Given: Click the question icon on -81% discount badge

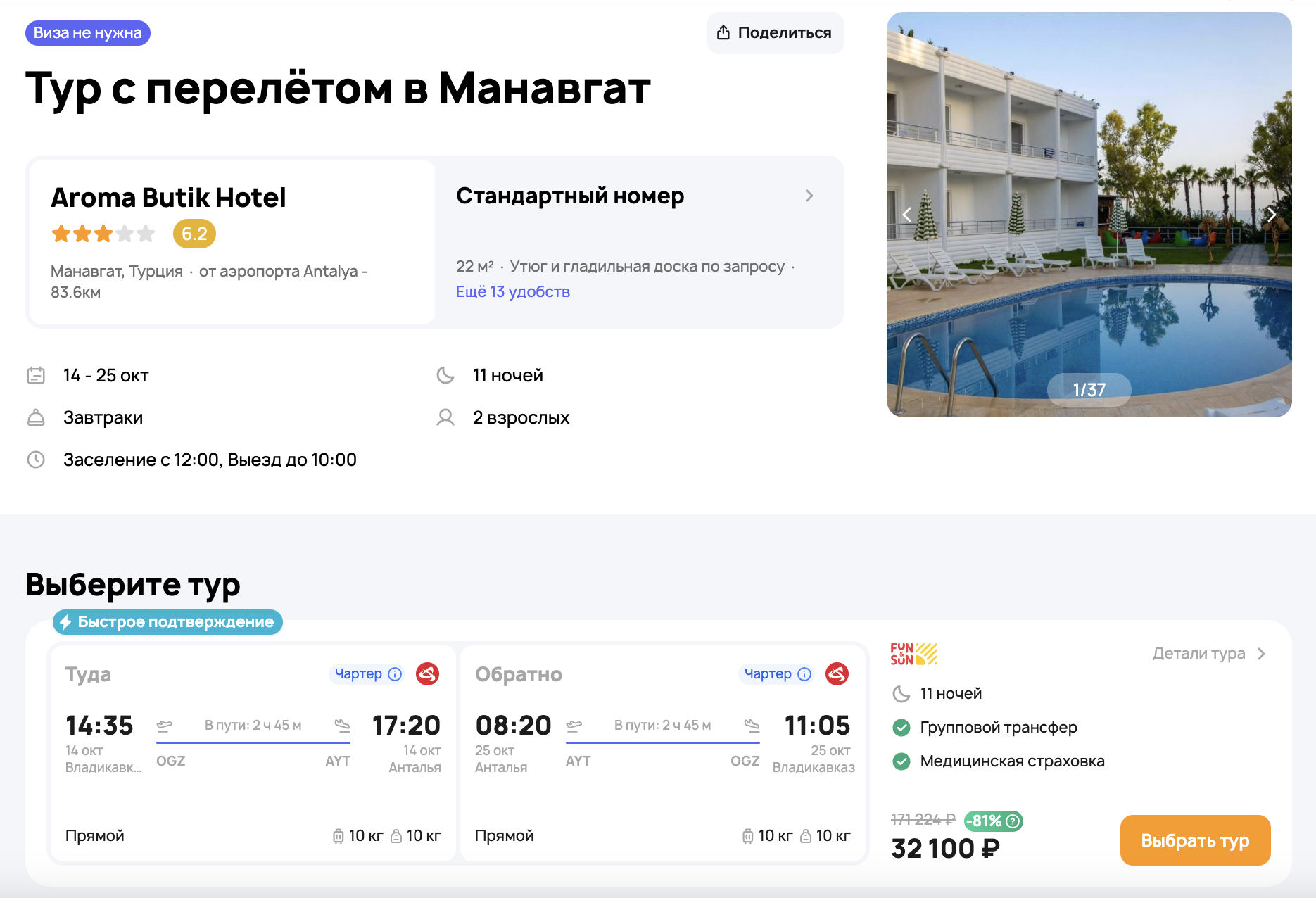Looking at the screenshot, I should pos(1013,821).
